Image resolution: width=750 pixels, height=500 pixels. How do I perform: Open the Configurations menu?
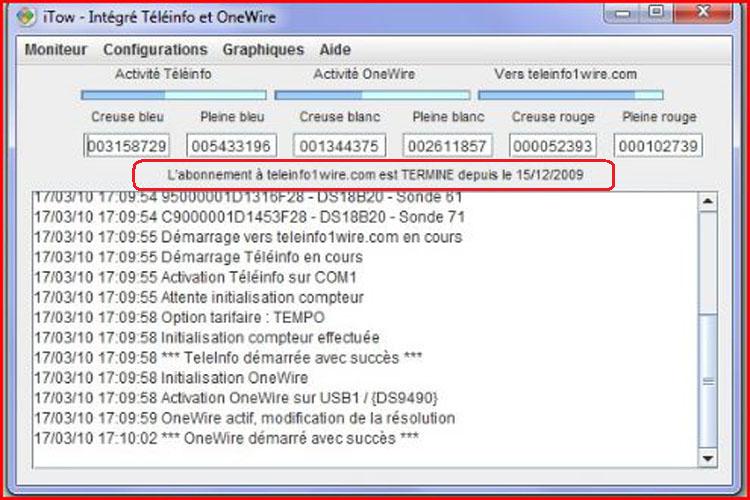[155, 50]
